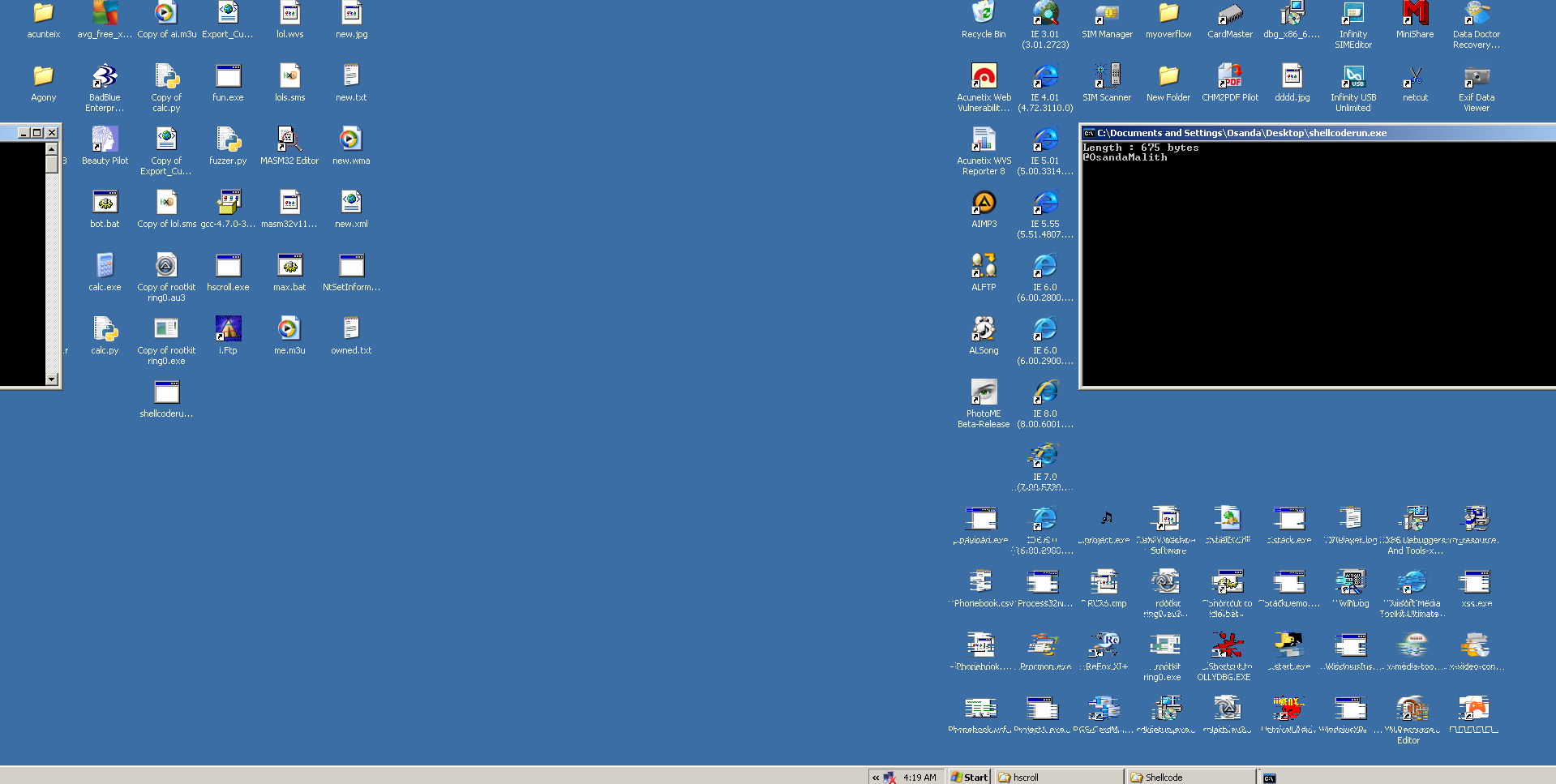Select the PhotoME Beta-Release icon
This screenshot has width=1556, height=784.
point(984,392)
